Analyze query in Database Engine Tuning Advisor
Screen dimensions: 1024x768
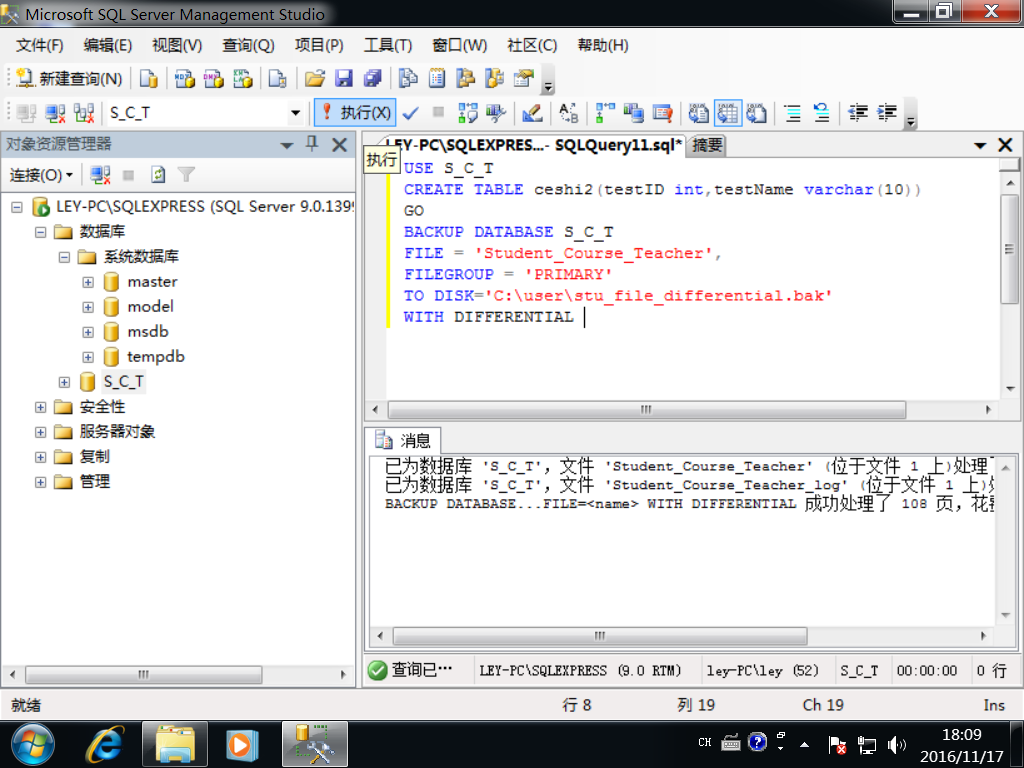[496, 113]
